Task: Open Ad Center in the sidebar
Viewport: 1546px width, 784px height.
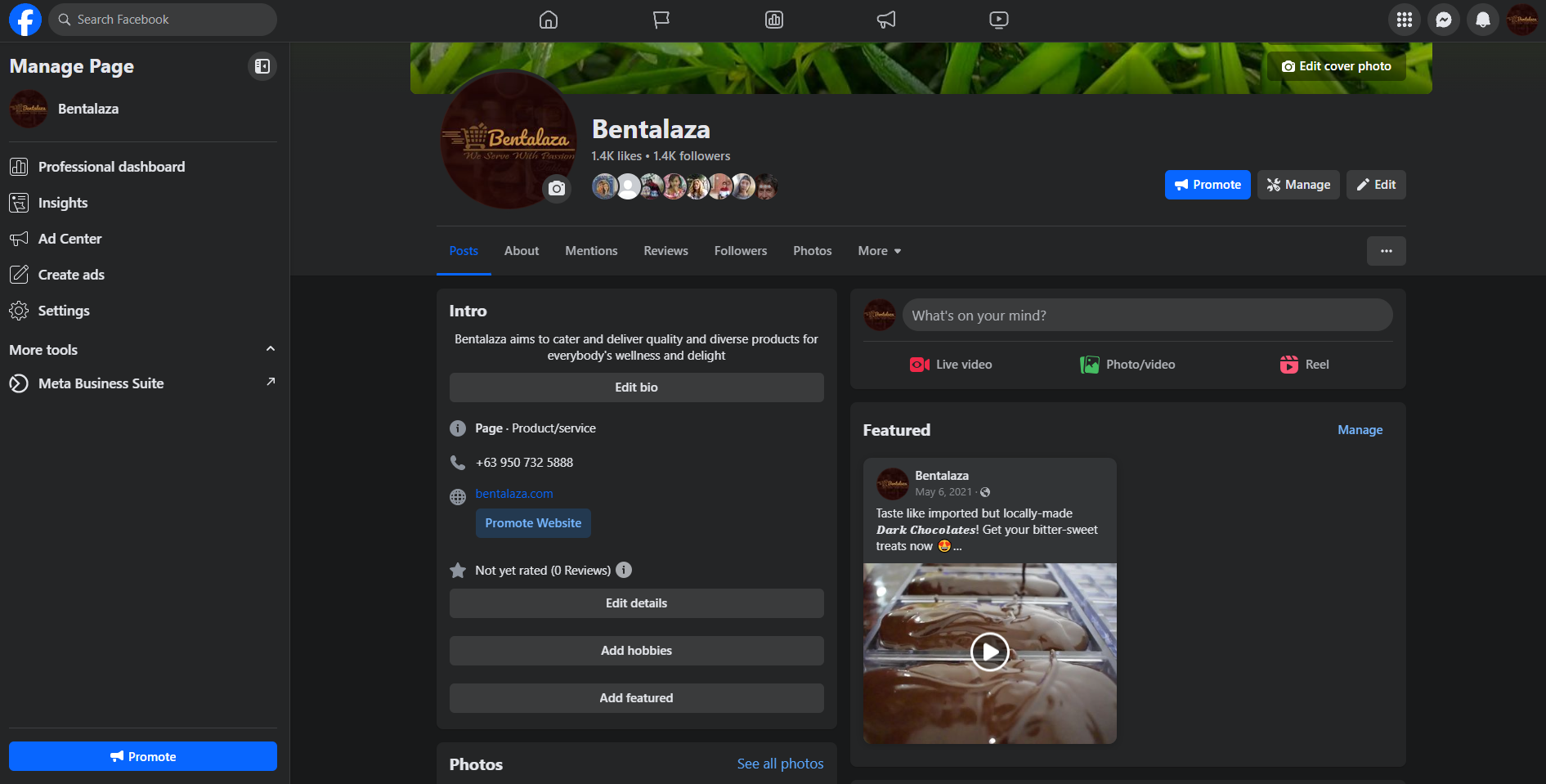Action: point(143,239)
